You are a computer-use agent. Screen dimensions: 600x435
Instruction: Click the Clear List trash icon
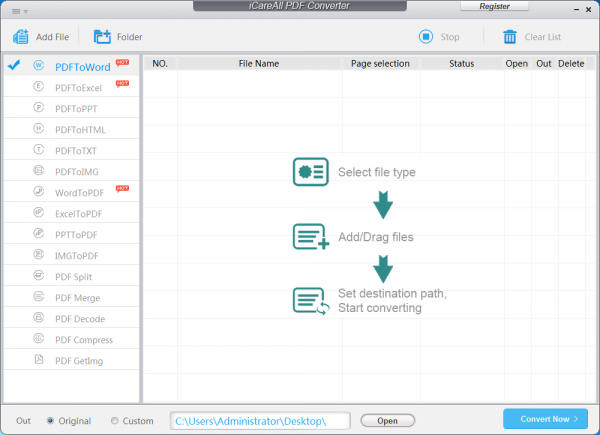click(510, 37)
